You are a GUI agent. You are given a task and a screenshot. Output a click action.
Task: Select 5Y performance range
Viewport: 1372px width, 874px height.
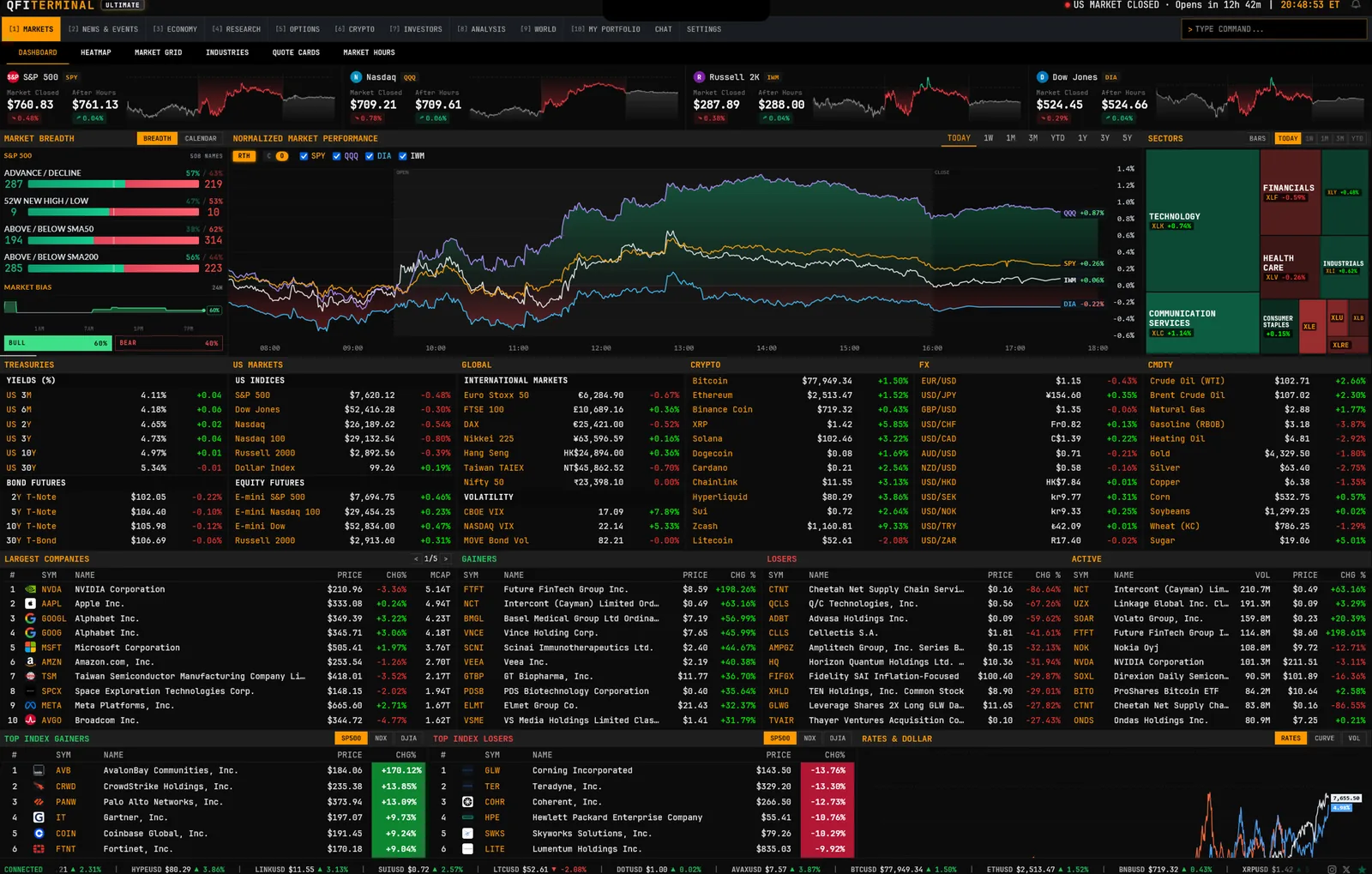(1127, 138)
